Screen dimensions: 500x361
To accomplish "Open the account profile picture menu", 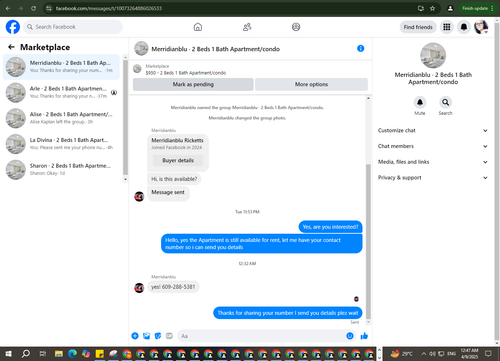I will coord(481,27).
